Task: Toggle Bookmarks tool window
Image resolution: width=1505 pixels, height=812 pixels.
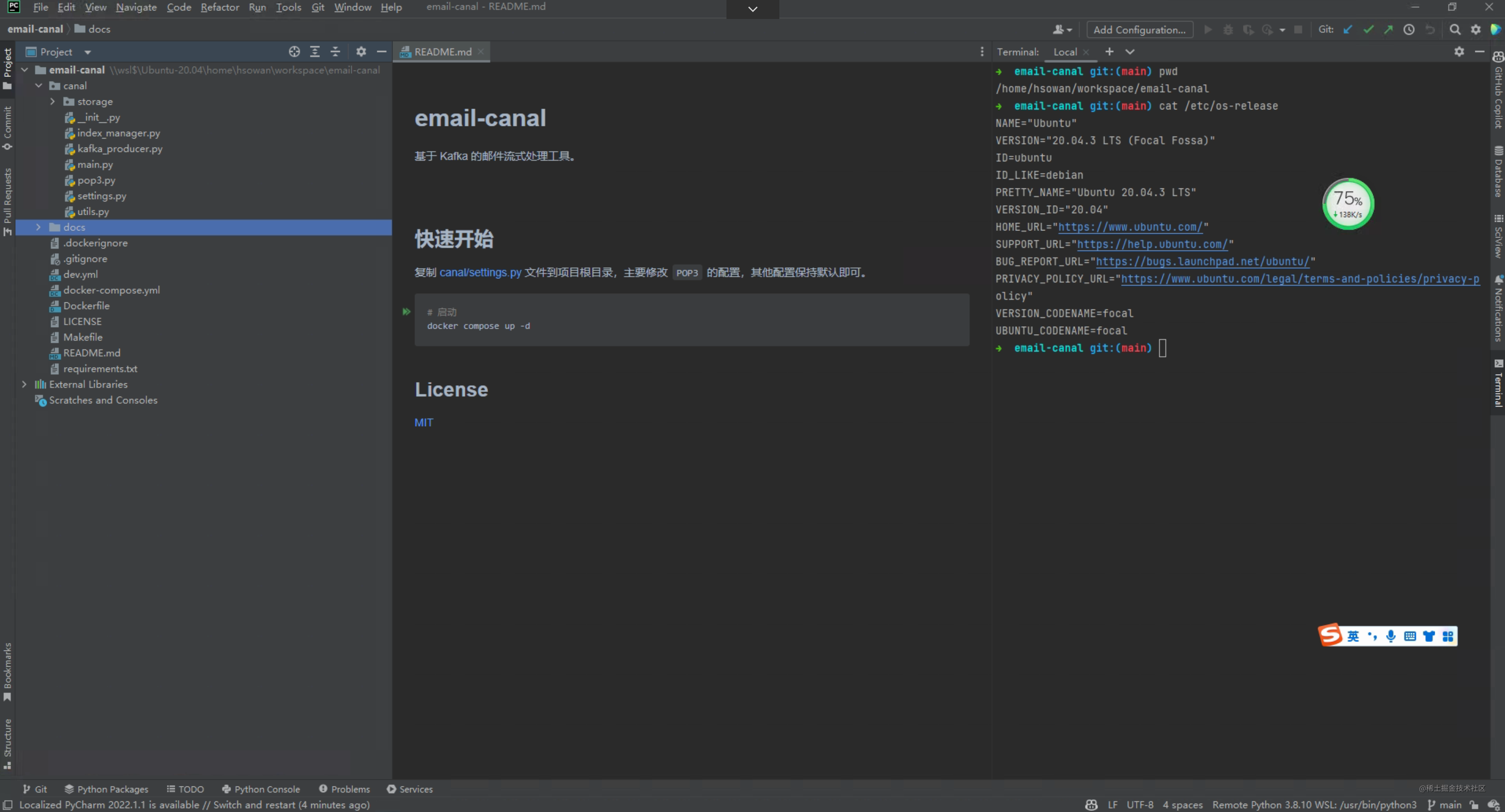Action: click(7, 672)
